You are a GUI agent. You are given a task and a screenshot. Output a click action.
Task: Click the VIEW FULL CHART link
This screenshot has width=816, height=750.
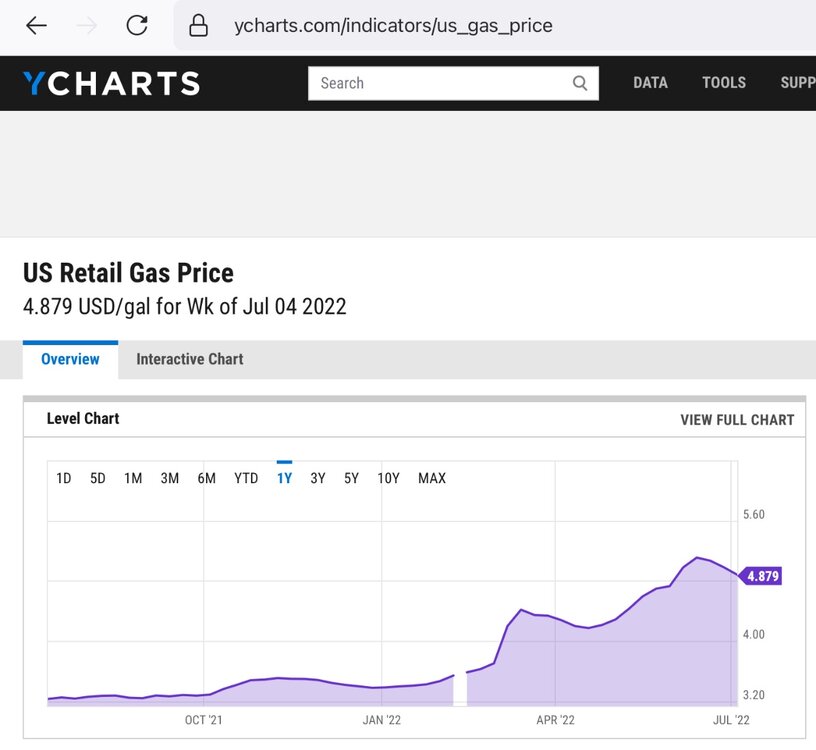[737, 420]
